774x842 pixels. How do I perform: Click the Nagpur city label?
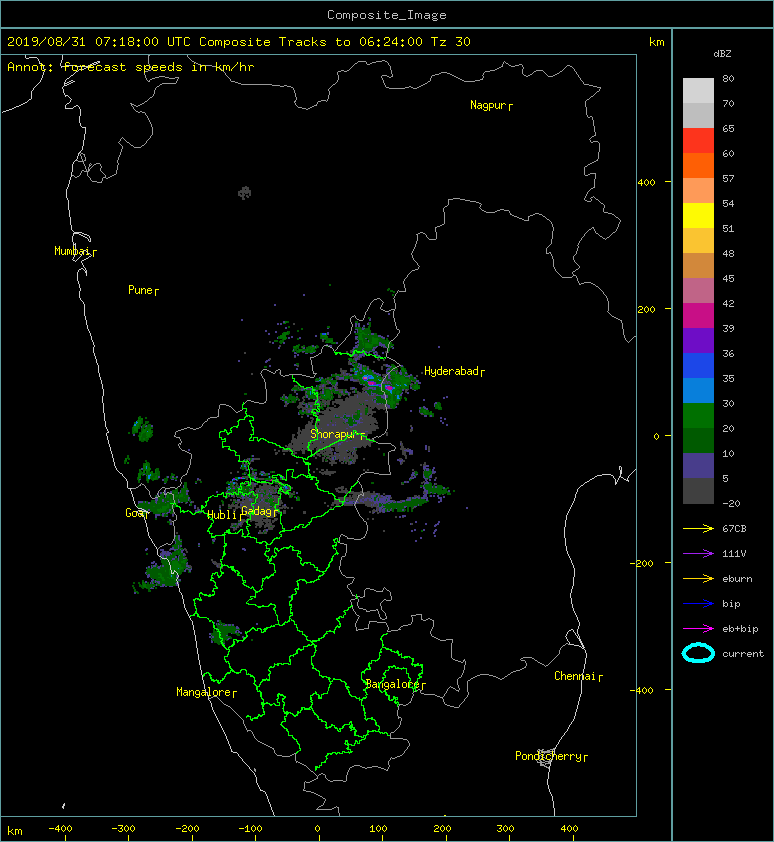pyautogui.click(x=490, y=105)
